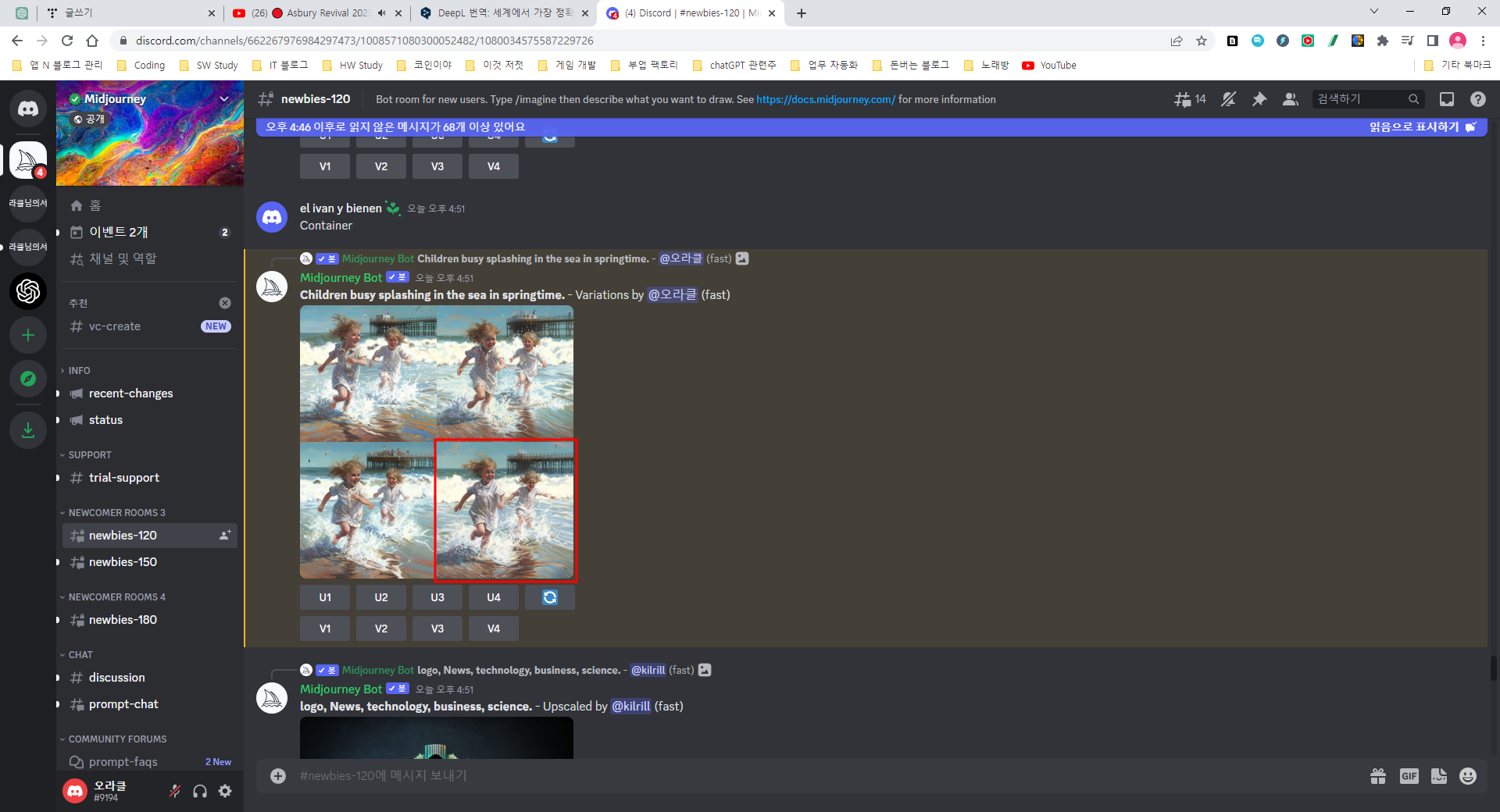This screenshot has width=1500, height=812.
Task: Open the GIF picker button
Action: (x=1409, y=776)
